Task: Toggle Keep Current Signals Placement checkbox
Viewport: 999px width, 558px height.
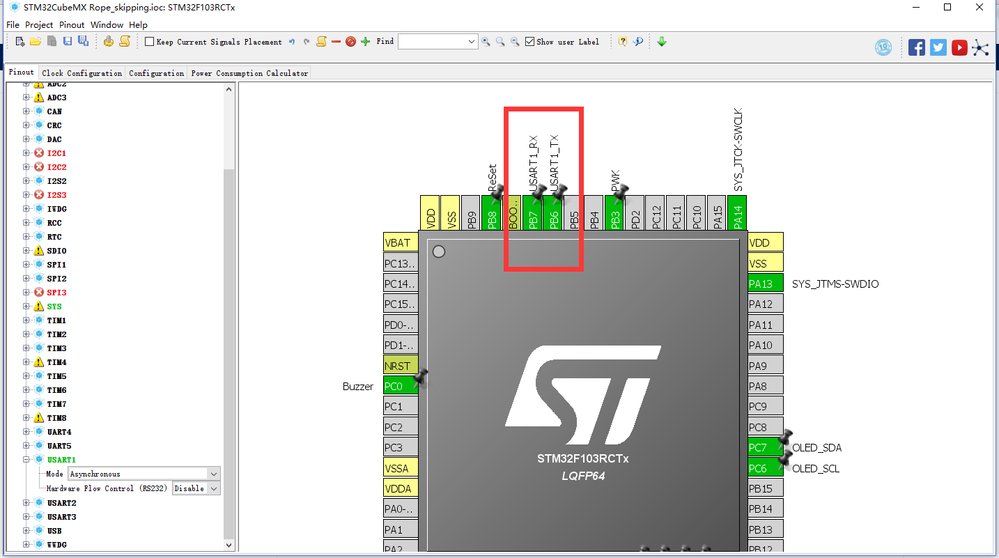Action: 149,42
